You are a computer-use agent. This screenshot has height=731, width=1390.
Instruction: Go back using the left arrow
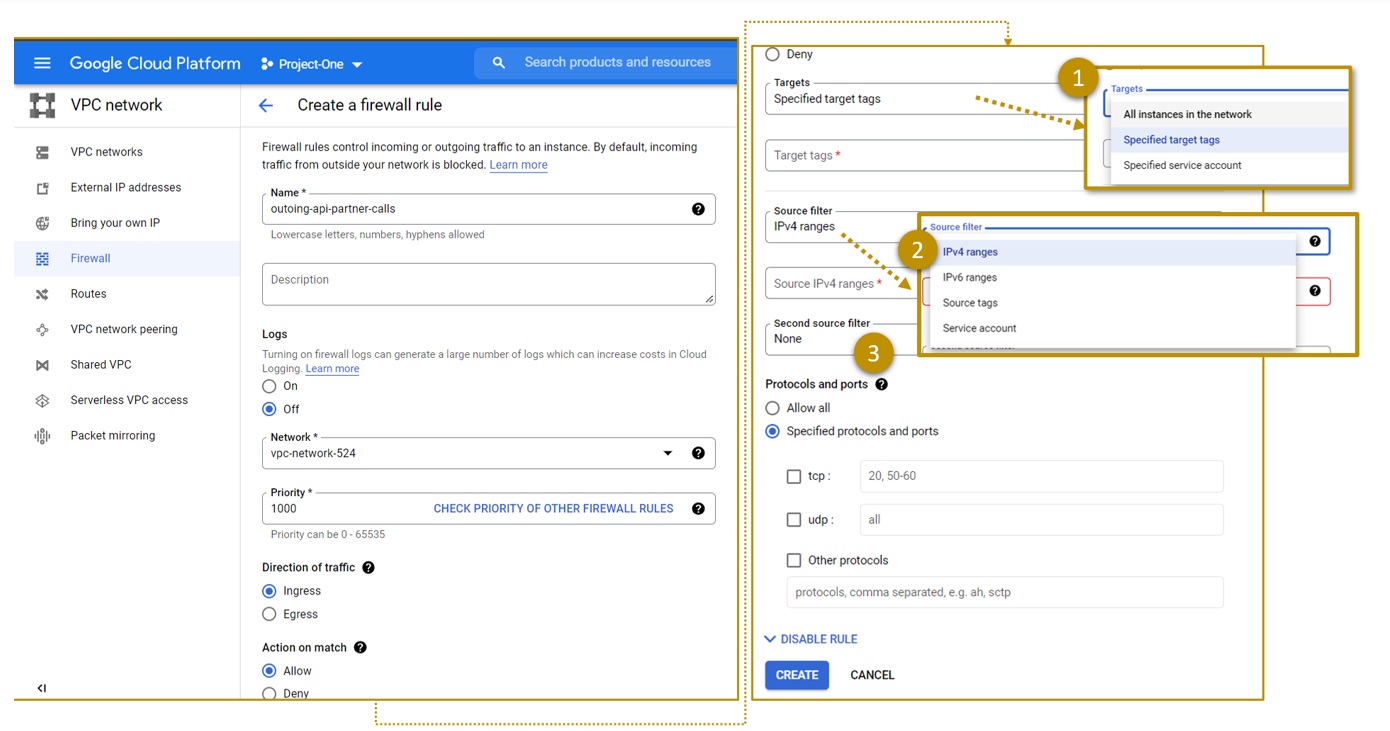(x=266, y=105)
